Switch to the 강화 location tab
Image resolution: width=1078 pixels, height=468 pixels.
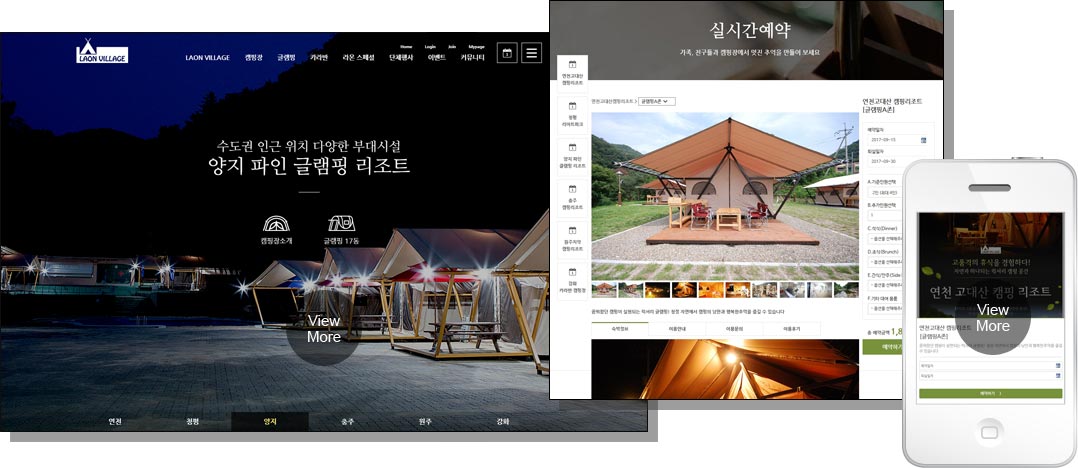503,421
